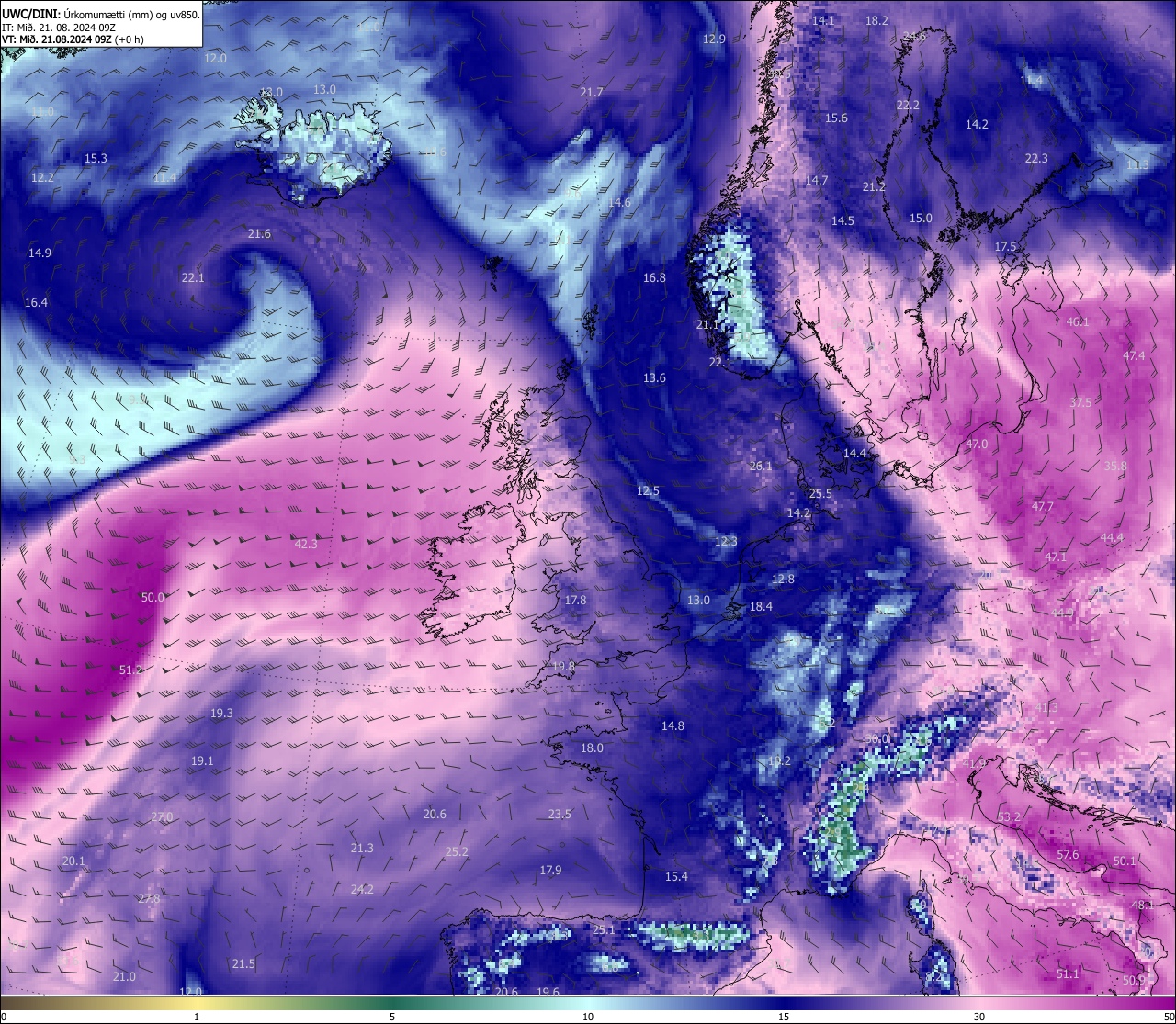Select the 16.4 value label
The height and width of the screenshot is (1024, 1176).
pyautogui.click(x=36, y=302)
